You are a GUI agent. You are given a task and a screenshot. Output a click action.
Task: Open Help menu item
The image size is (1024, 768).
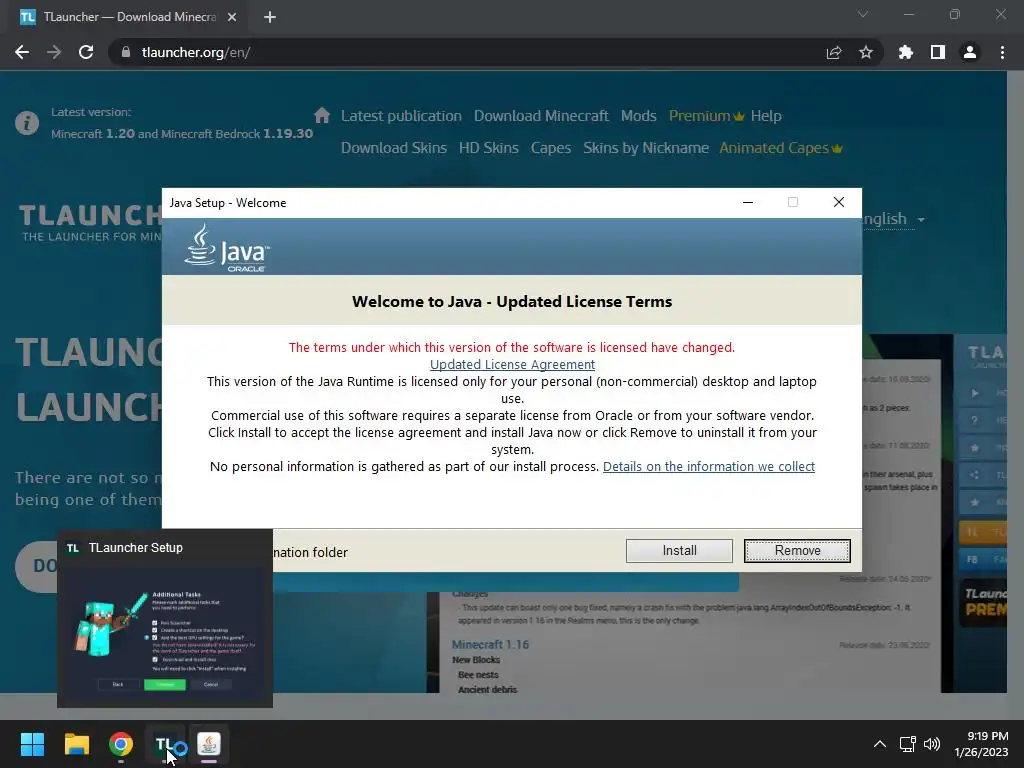click(x=766, y=116)
